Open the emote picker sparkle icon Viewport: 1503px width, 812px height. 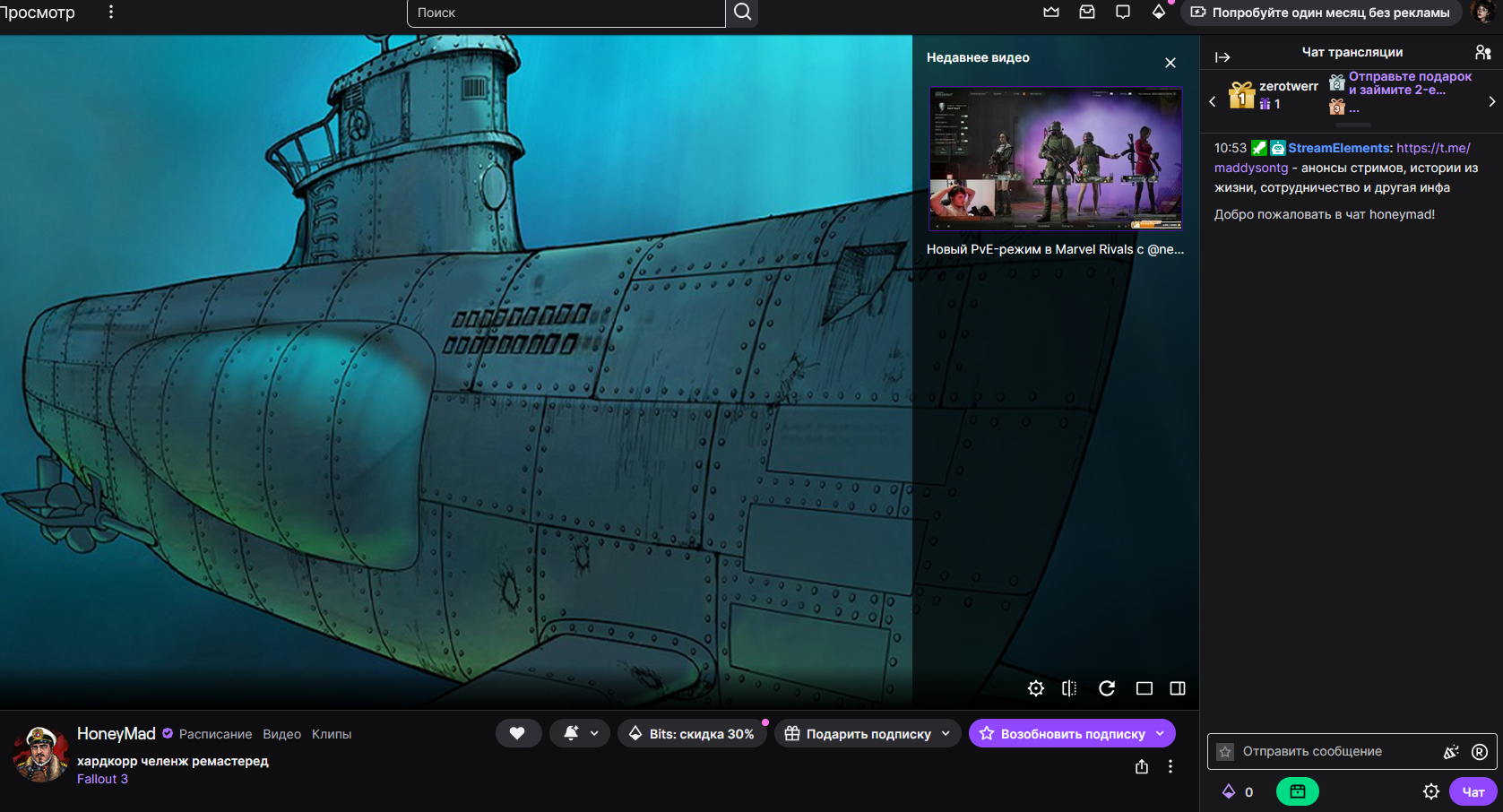coord(1451,752)
